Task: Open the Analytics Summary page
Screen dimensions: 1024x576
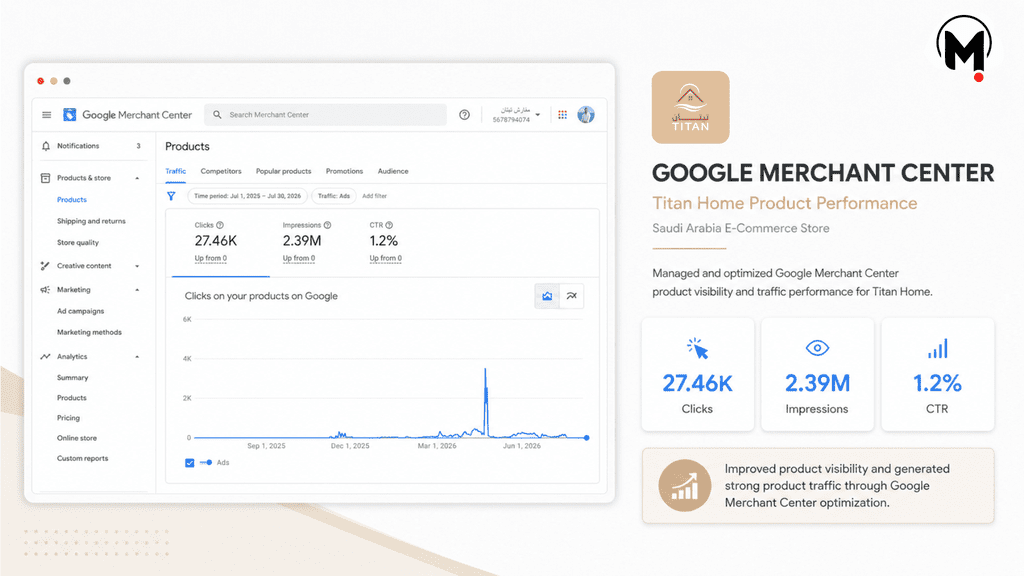Action: pos(72,378)
